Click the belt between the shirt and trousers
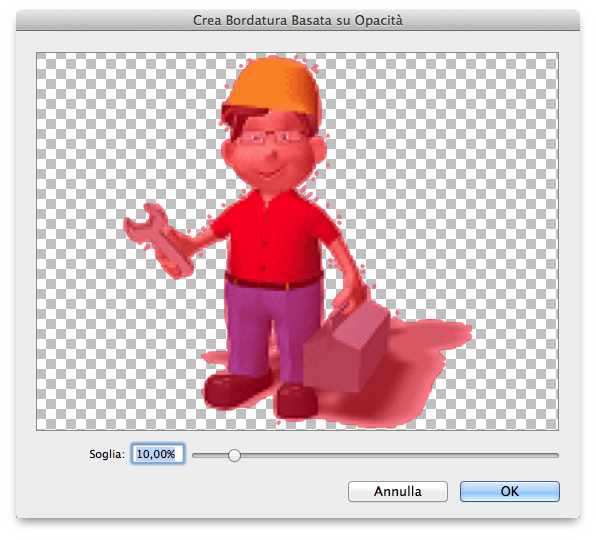This screenshot has width=596, height=540. click(x=274, y=282)
